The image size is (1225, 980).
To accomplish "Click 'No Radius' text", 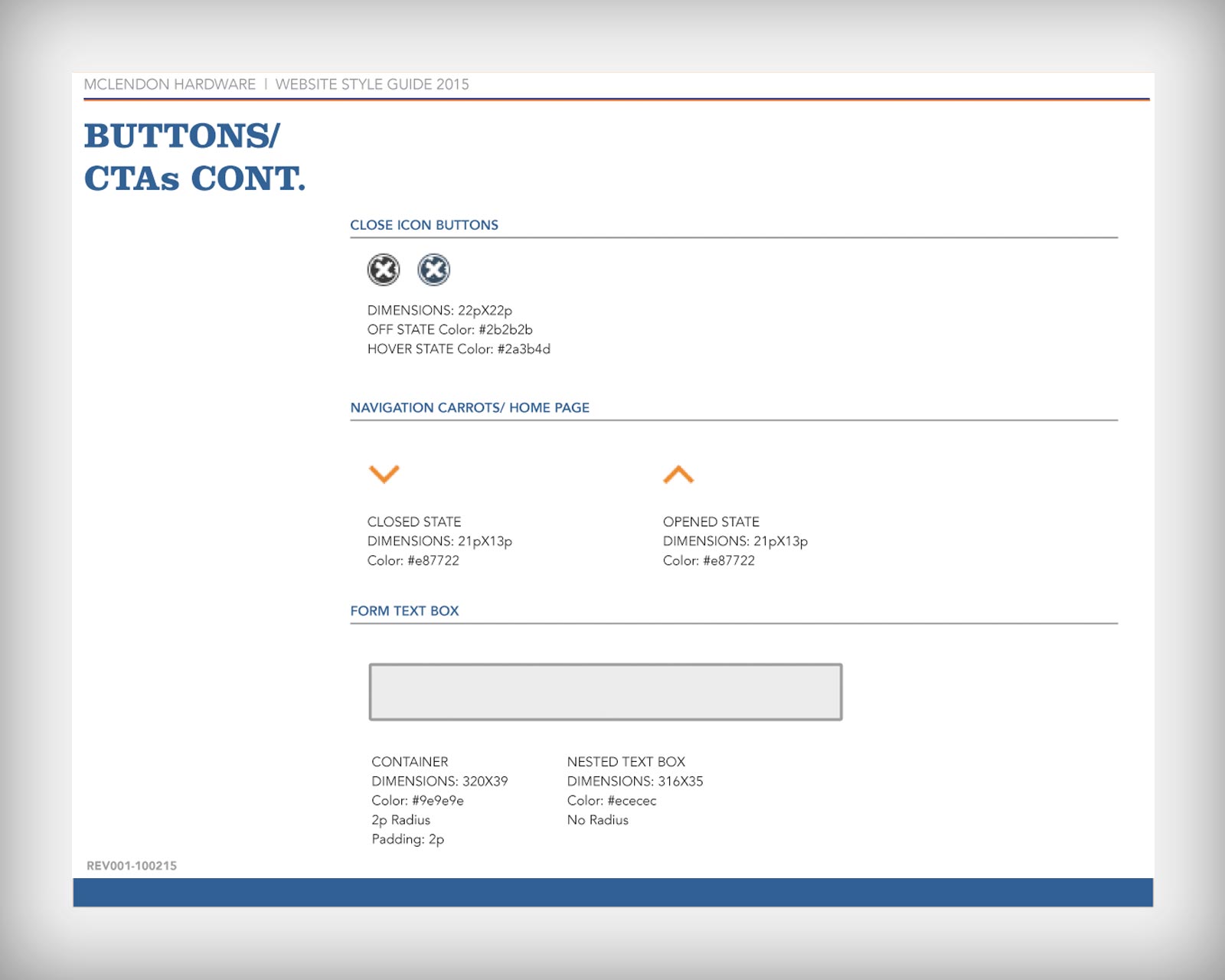I will click(597, 820).
